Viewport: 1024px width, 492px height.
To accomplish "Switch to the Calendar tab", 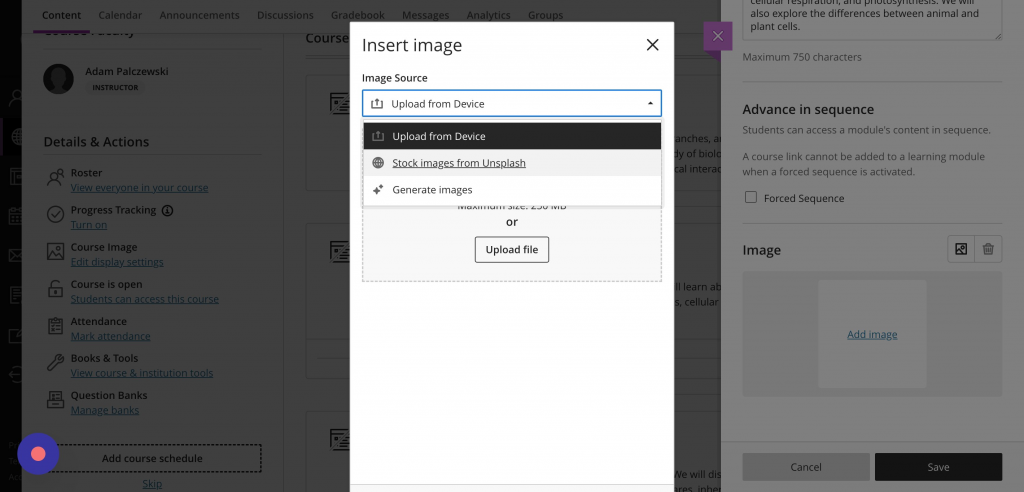I will tap(120, 15).
